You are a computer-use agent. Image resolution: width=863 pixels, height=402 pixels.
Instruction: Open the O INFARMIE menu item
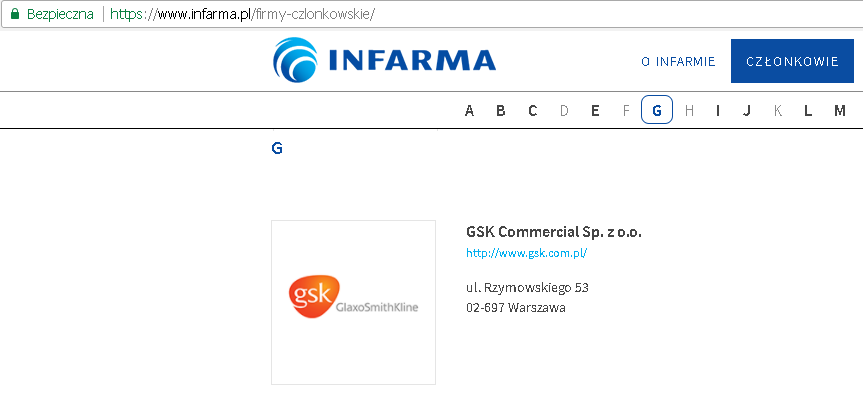point(678,62)
